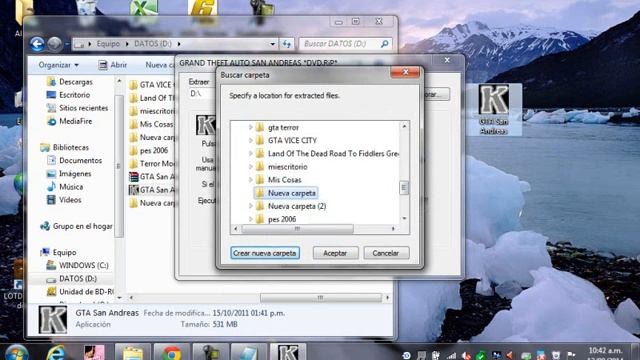
Task: Open Escritorio in Explorer sidebar
Action: click(x=69, y=95)
